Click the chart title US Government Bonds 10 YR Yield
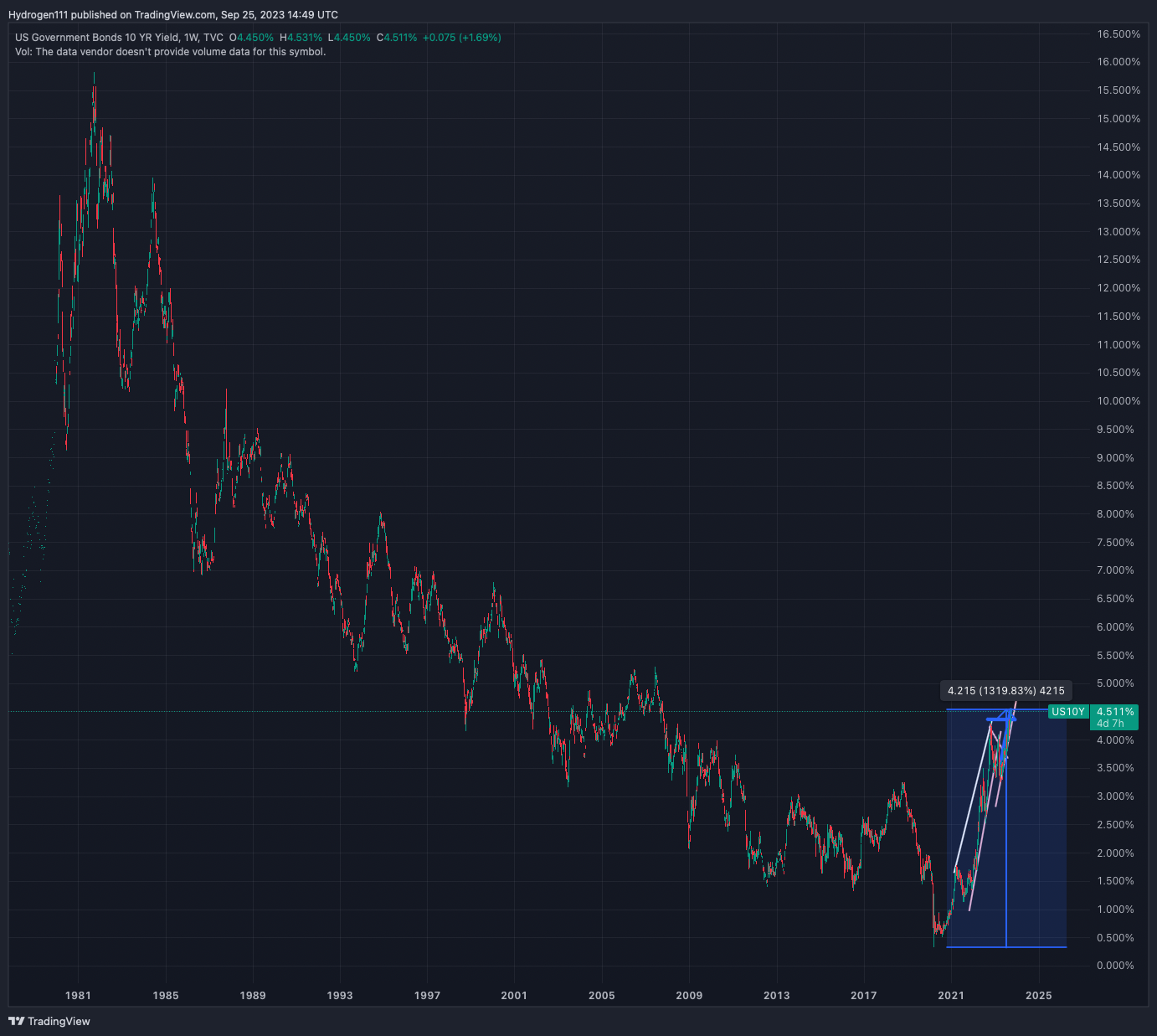 [x=96, y=38]
